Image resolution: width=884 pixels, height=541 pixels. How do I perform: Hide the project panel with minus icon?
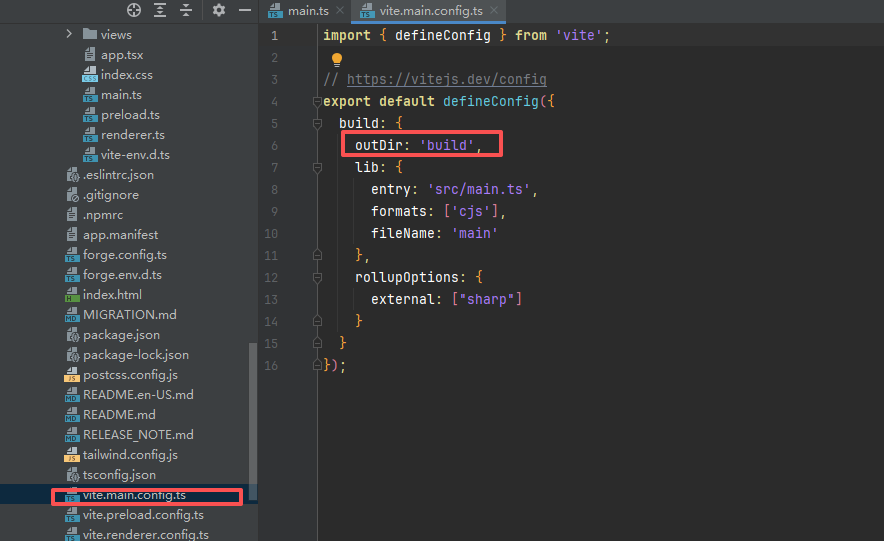(x=245, y=10)
